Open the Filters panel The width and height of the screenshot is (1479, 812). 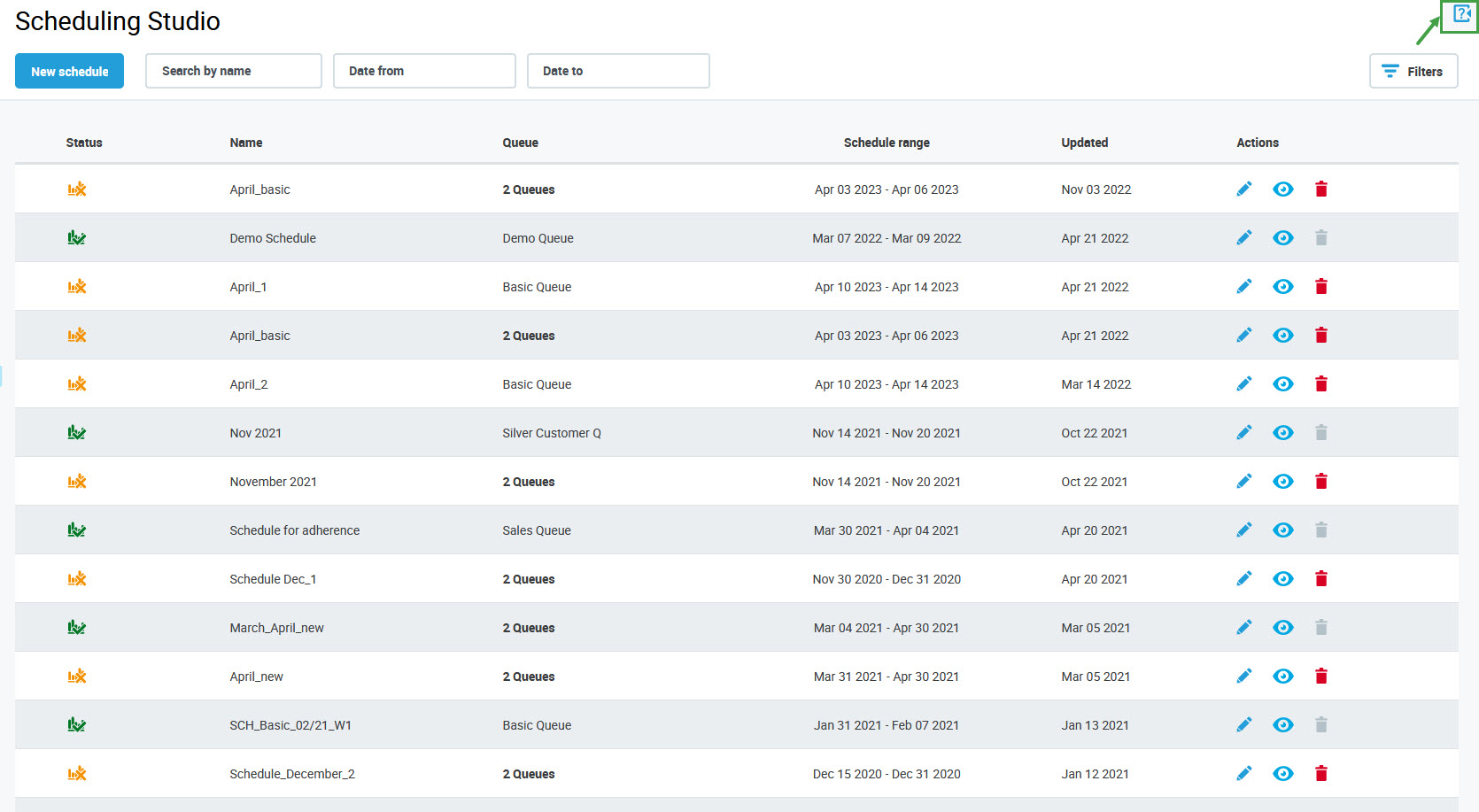coord(1413,71)
